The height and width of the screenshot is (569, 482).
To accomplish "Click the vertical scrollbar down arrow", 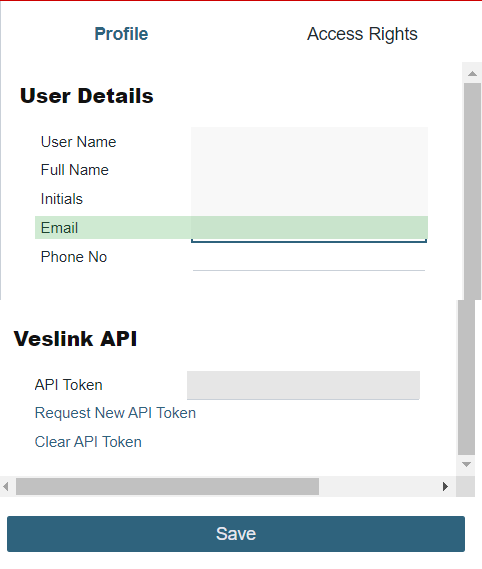I will point(466,464).
